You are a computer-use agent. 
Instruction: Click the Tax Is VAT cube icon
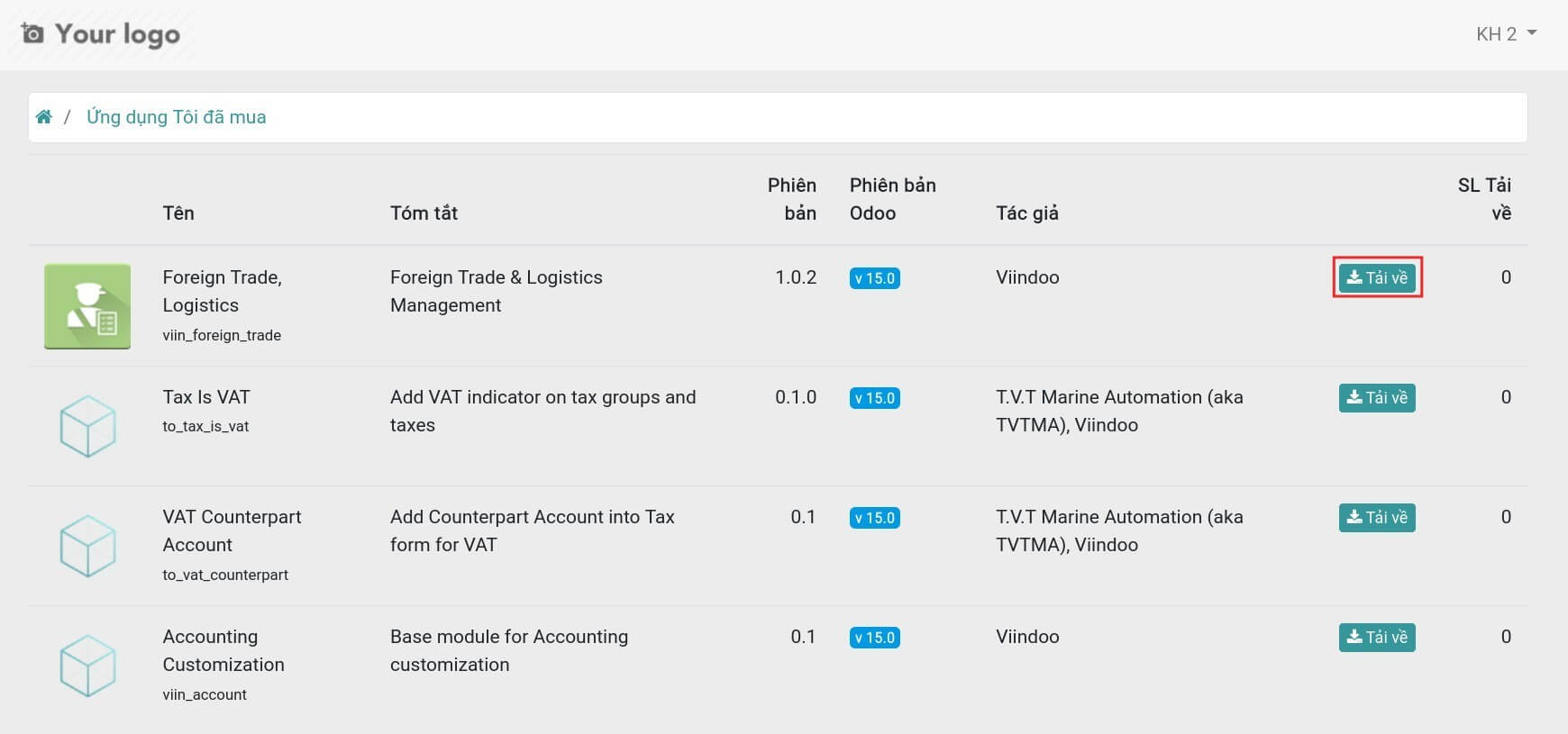87,426
